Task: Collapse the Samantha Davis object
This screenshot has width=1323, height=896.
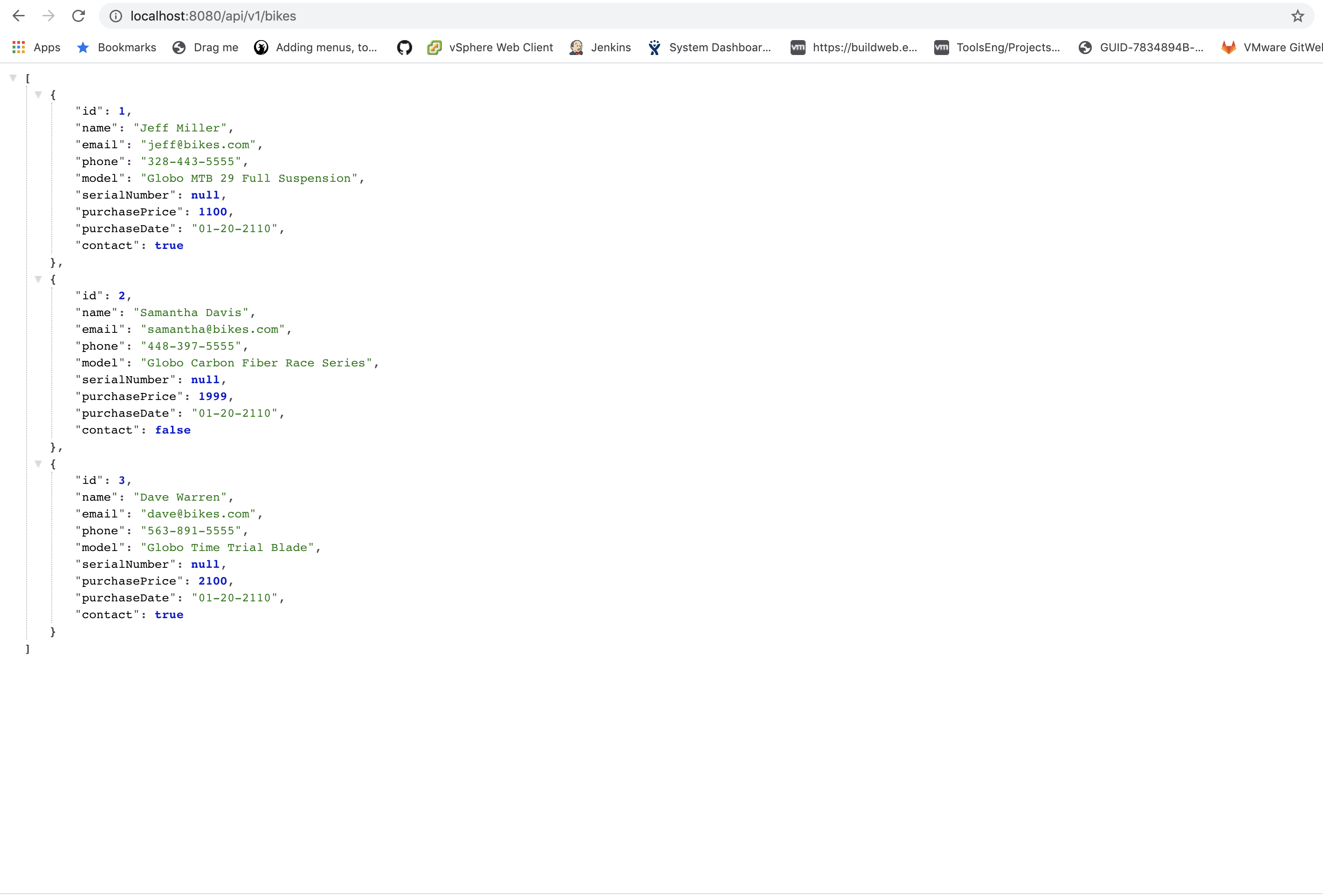Action: [38, 279]
